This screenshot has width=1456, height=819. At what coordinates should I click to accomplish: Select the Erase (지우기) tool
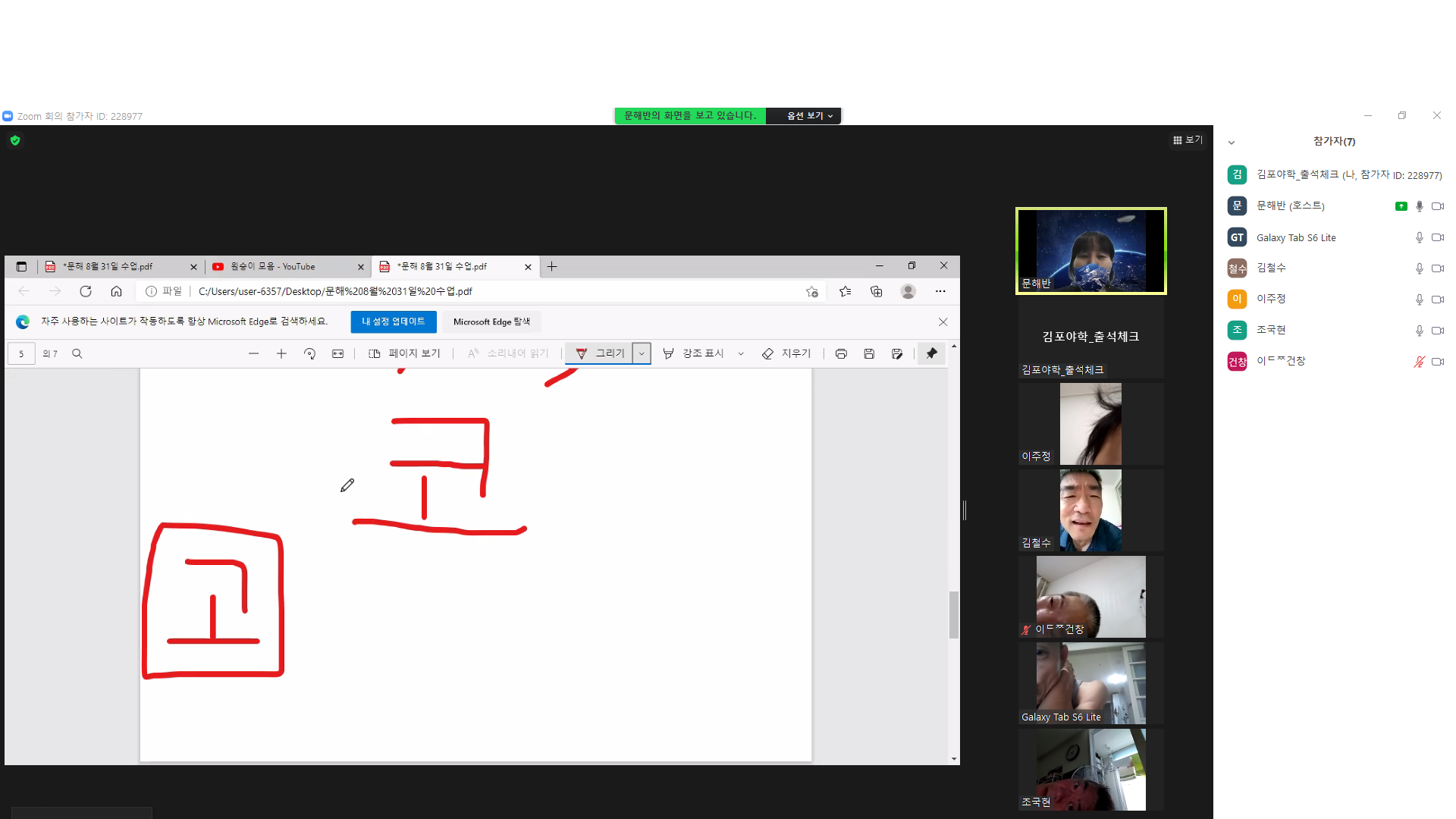[786, 353]
